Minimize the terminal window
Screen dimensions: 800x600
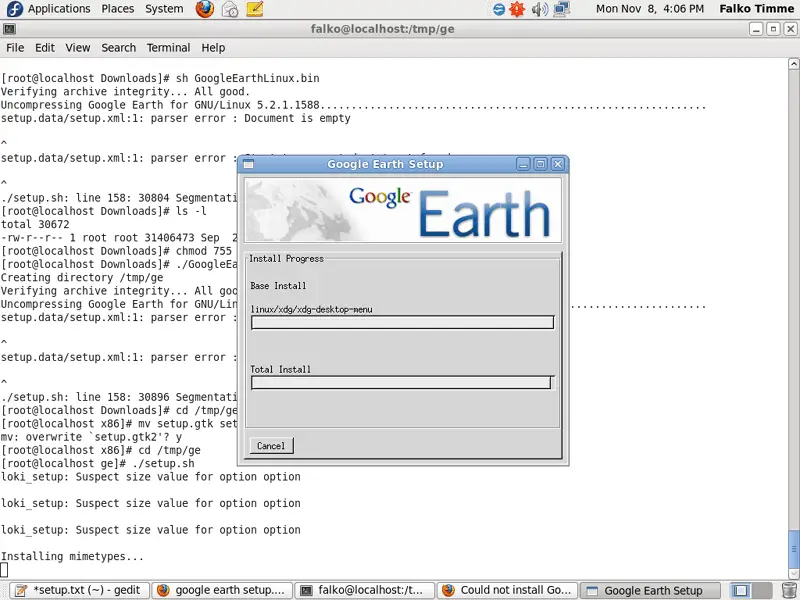point(756,29)
